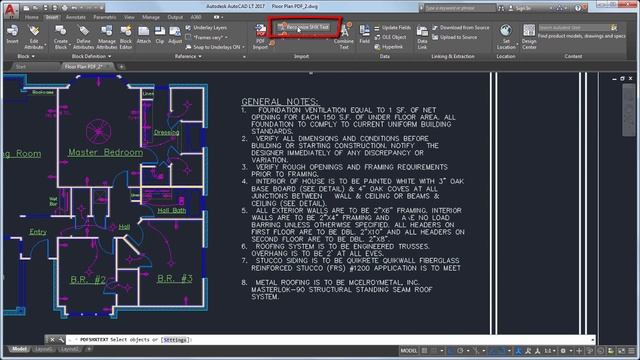The height and width of the screenshot is (360, 640).
Task: Click the Data Link icon
Action: [422, 31]
